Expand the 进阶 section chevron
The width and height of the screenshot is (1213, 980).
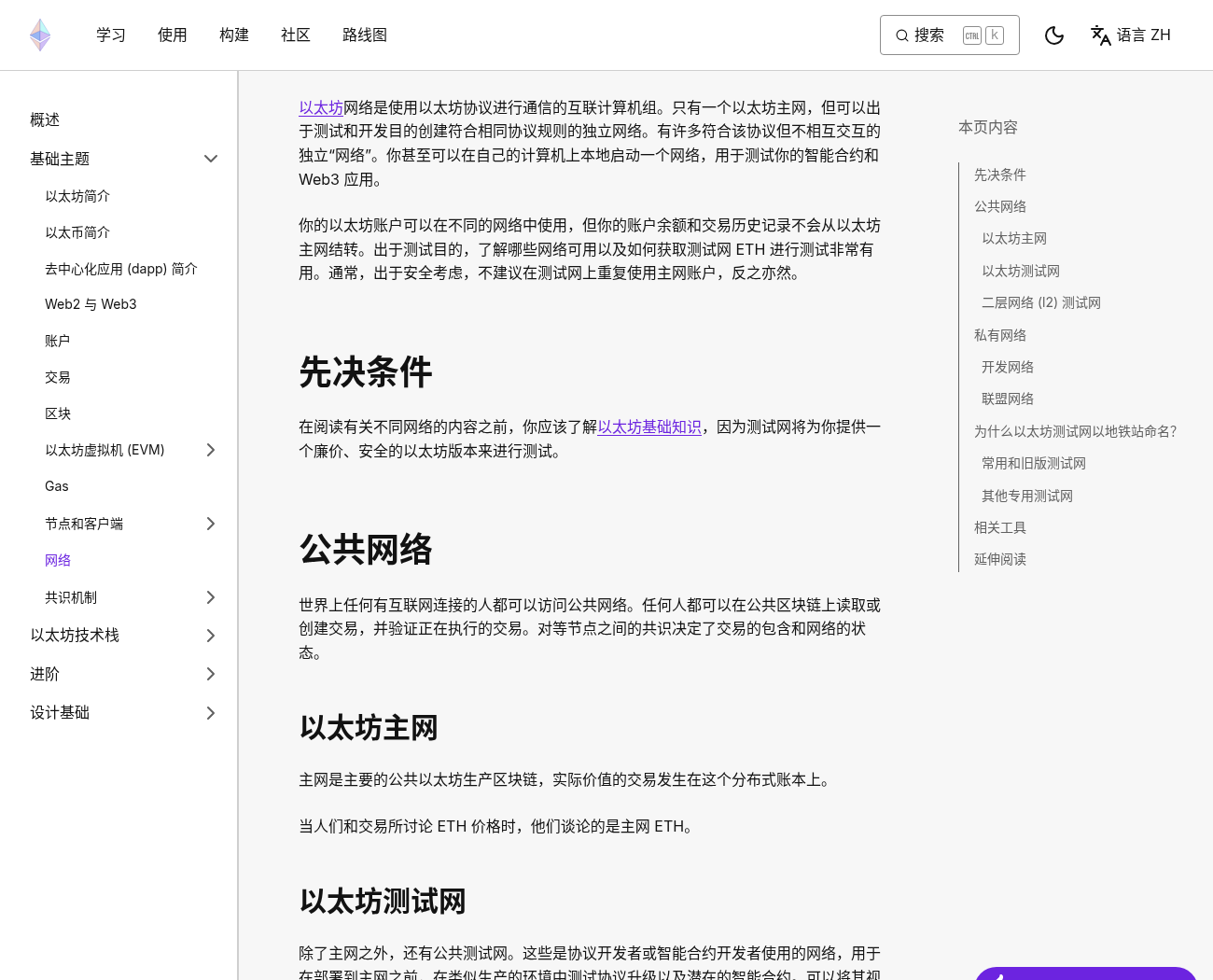(211, 674)
